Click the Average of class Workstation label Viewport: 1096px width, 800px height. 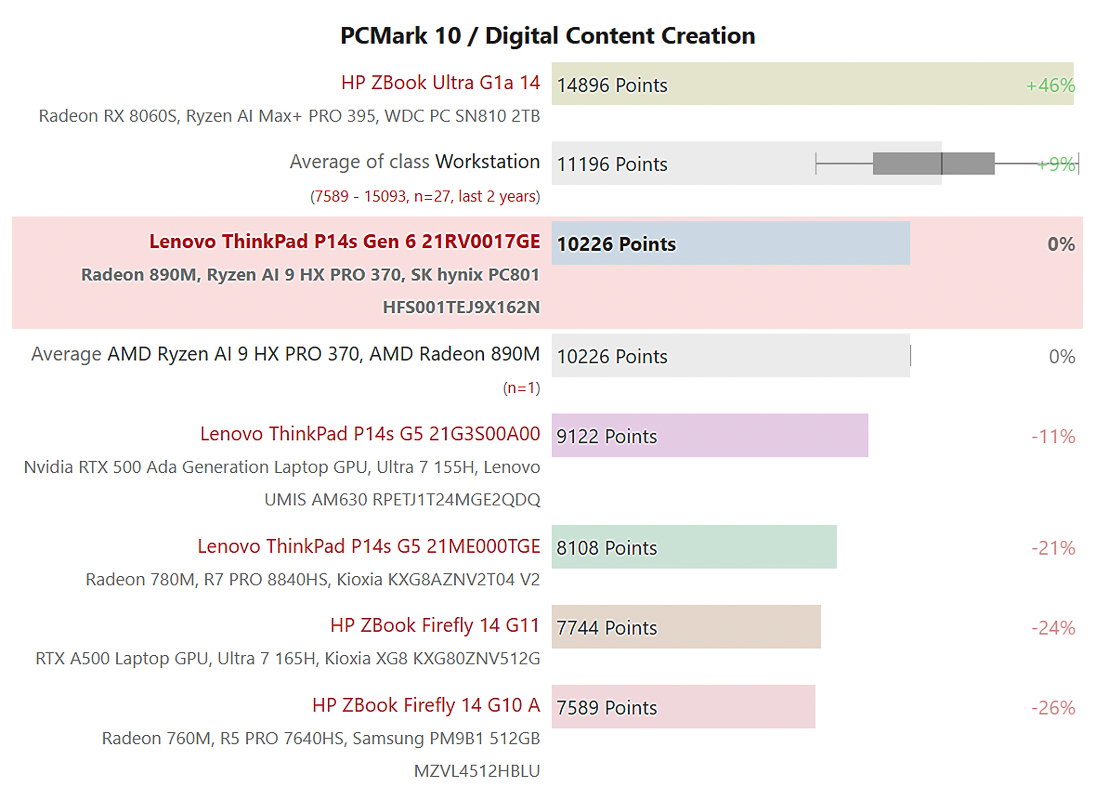414,161
